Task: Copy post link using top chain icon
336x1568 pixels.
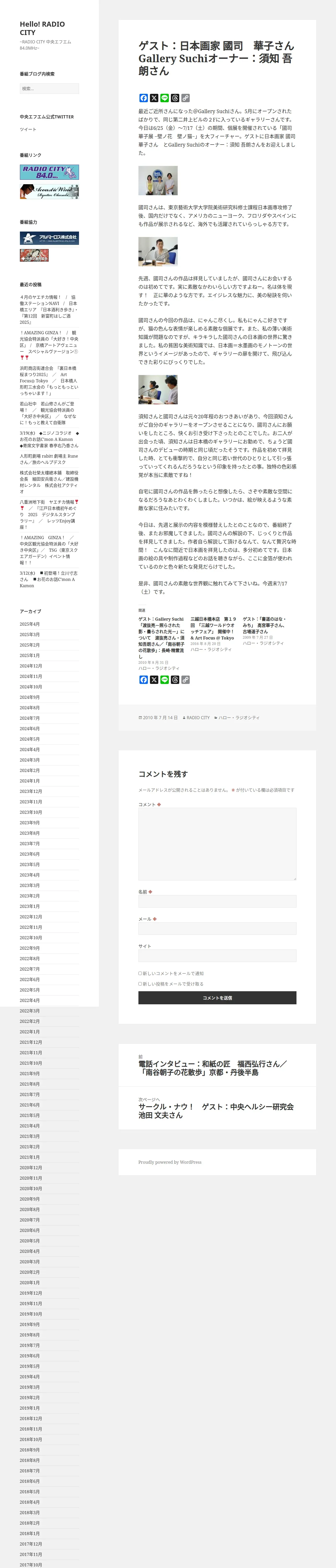Action: (185, 98)
